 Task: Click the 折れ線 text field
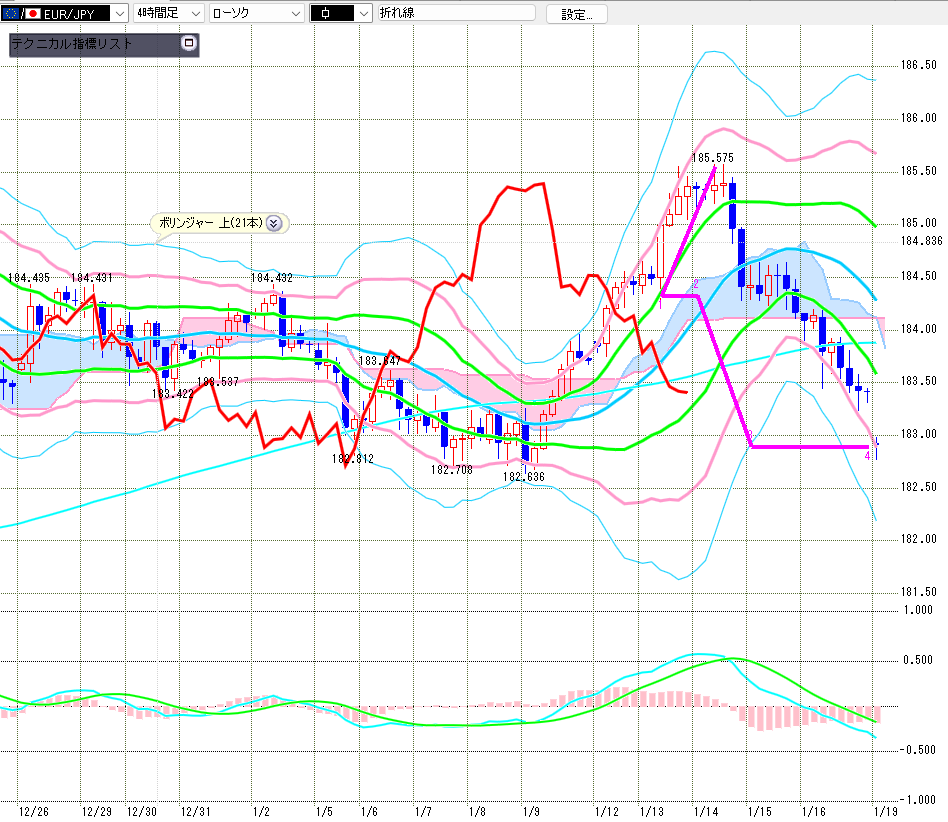pos(456,14)
